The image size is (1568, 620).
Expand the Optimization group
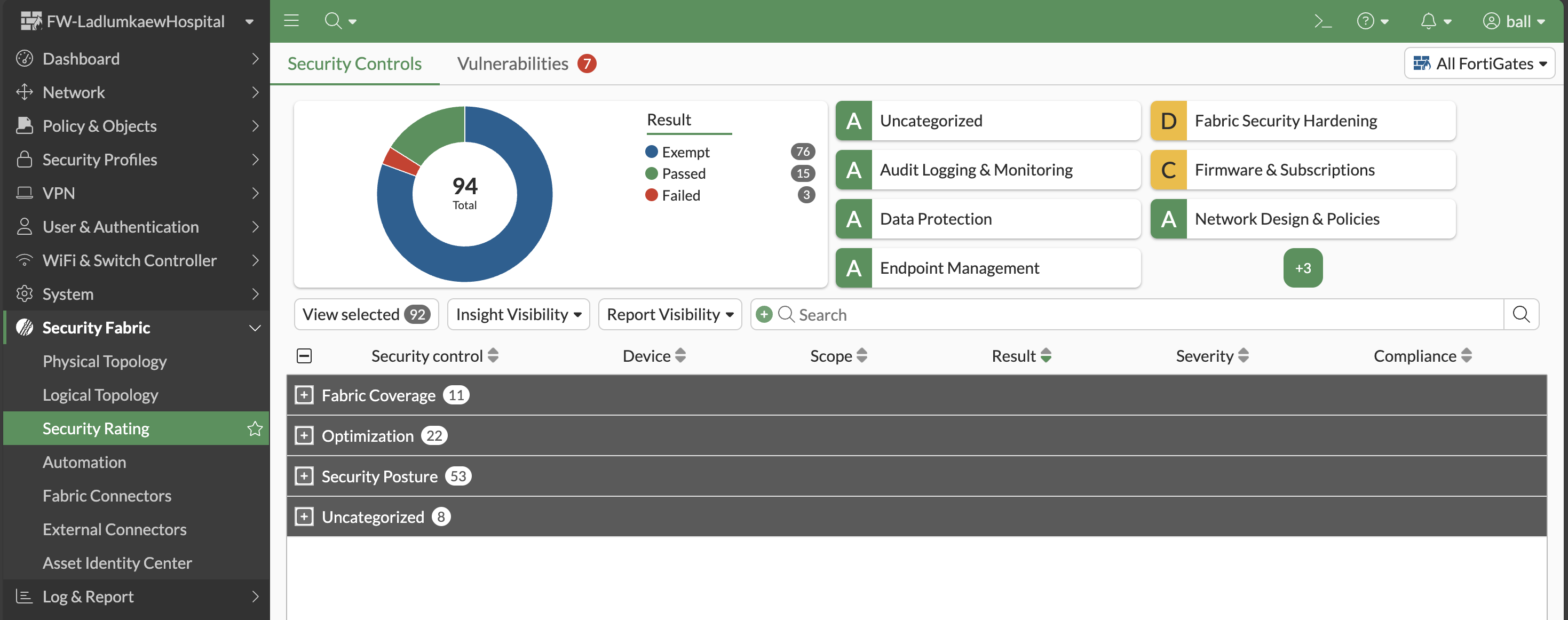[x=304, y=435]
